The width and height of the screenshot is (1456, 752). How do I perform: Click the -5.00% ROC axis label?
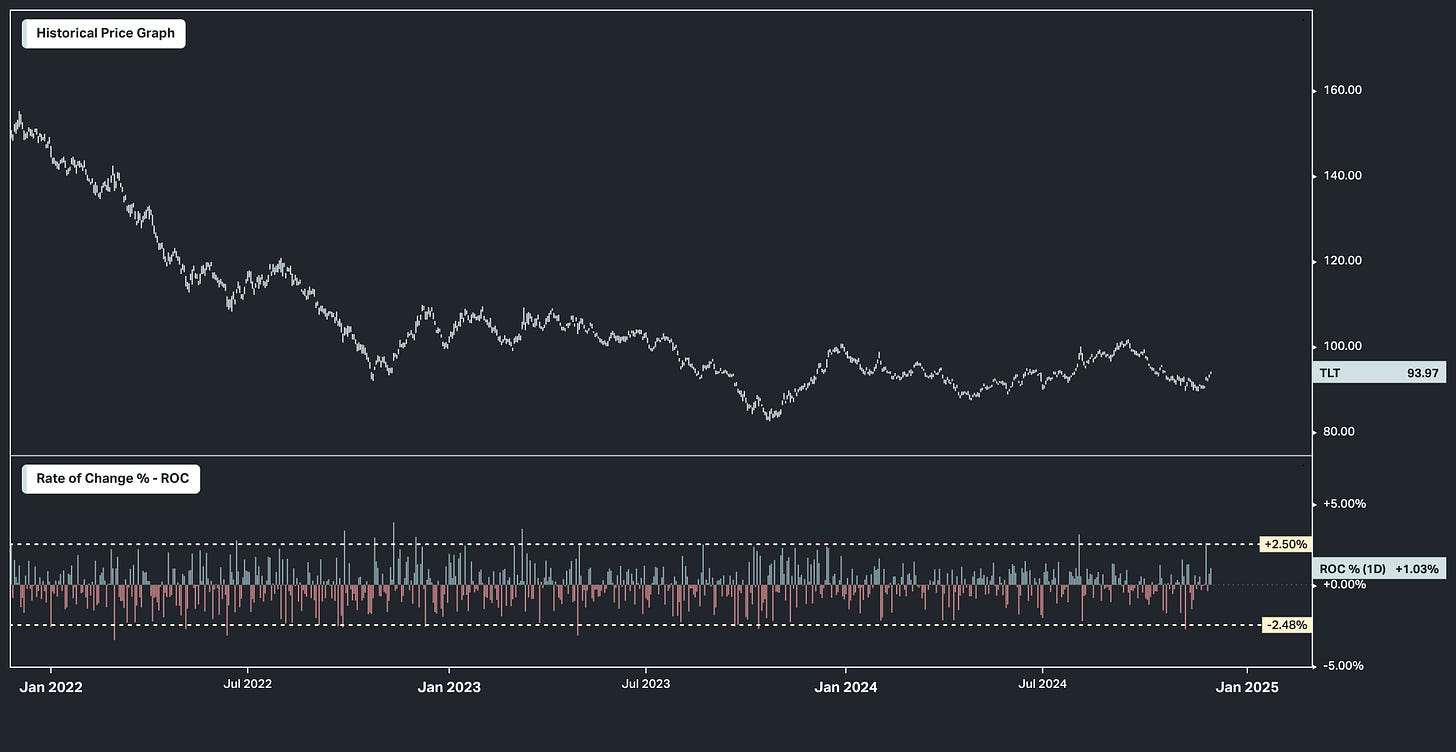click(1344, 666)
